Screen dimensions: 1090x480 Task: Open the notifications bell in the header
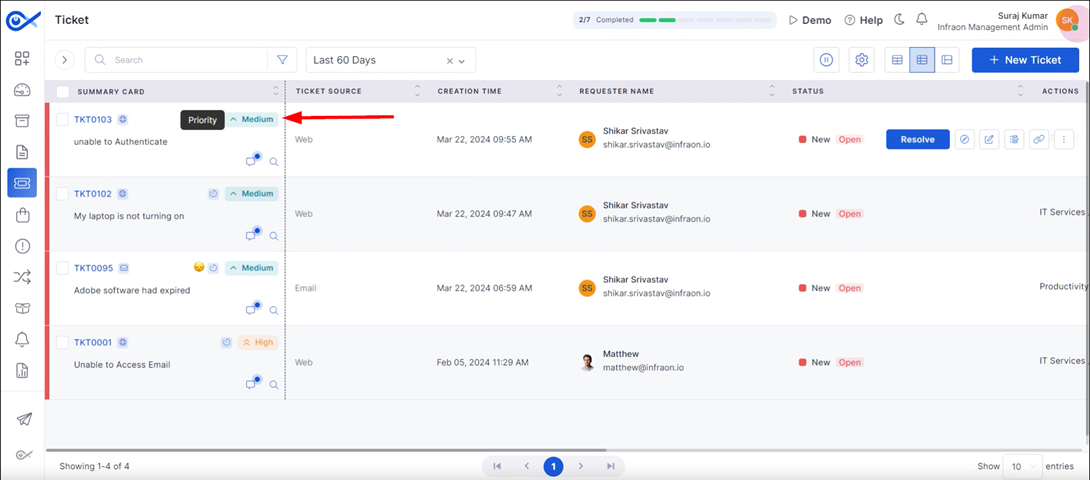click(x=921, y=20)
